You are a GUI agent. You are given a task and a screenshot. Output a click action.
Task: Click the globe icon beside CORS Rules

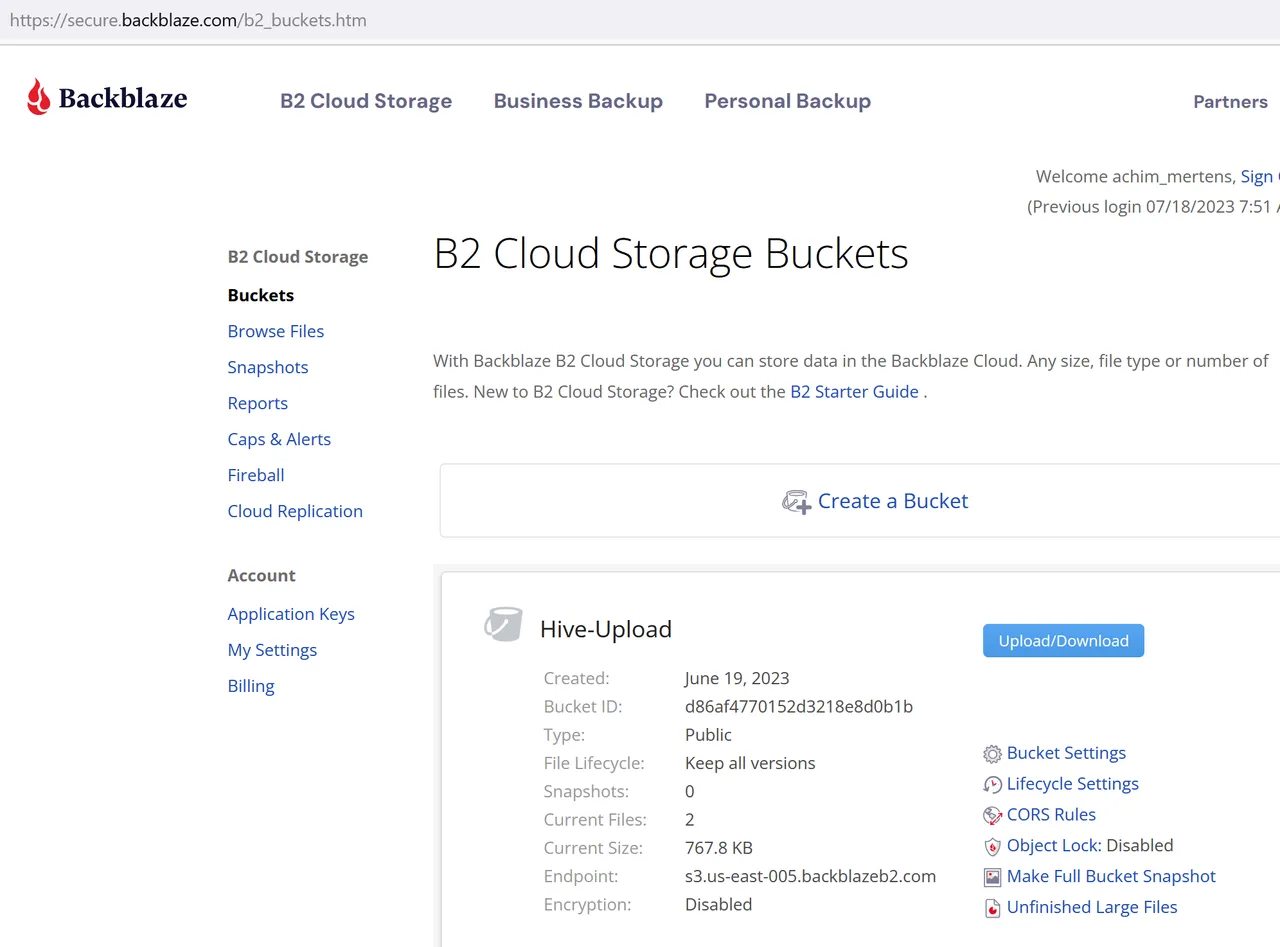tap(992, 816)
